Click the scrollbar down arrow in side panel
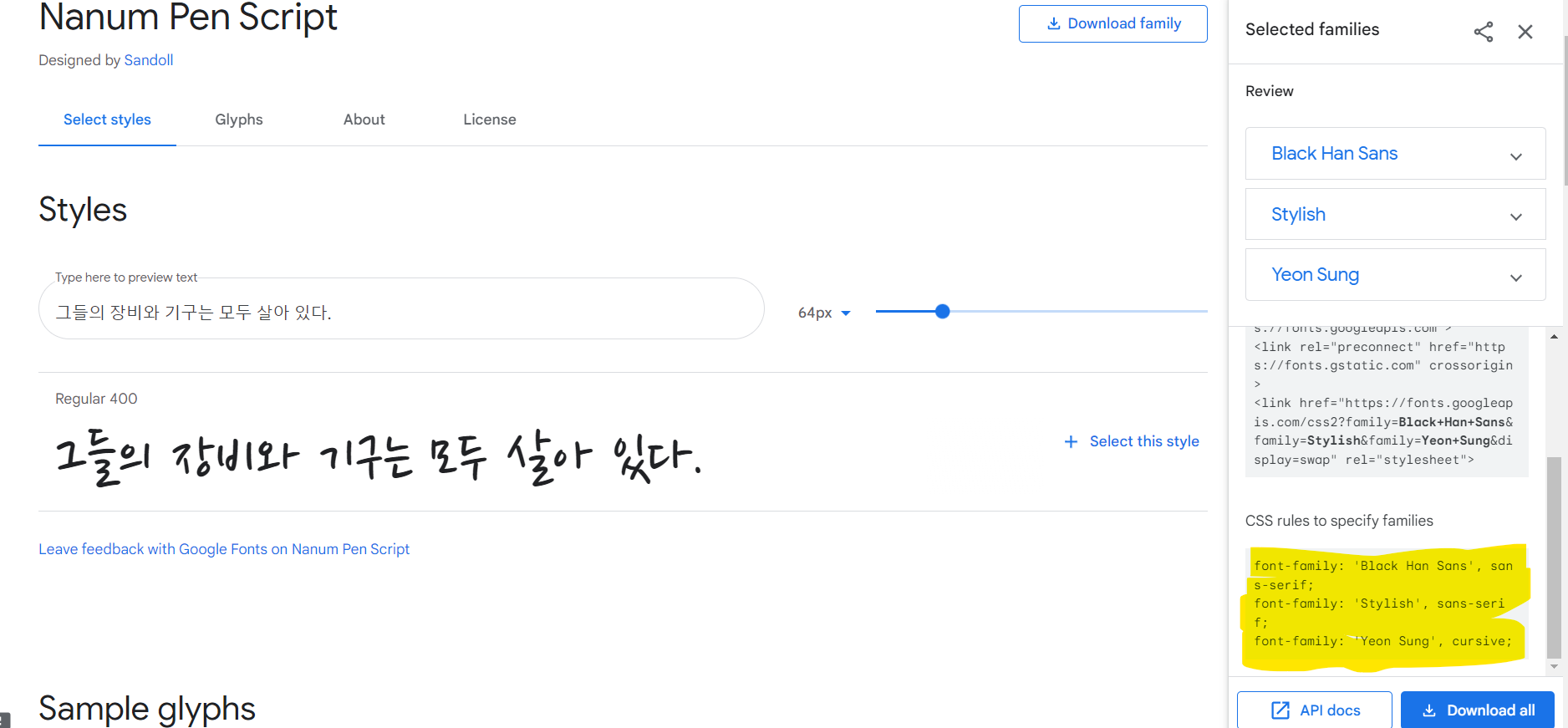The height and width of the screenshot is (728, 1568). (x=1554, y=667)
